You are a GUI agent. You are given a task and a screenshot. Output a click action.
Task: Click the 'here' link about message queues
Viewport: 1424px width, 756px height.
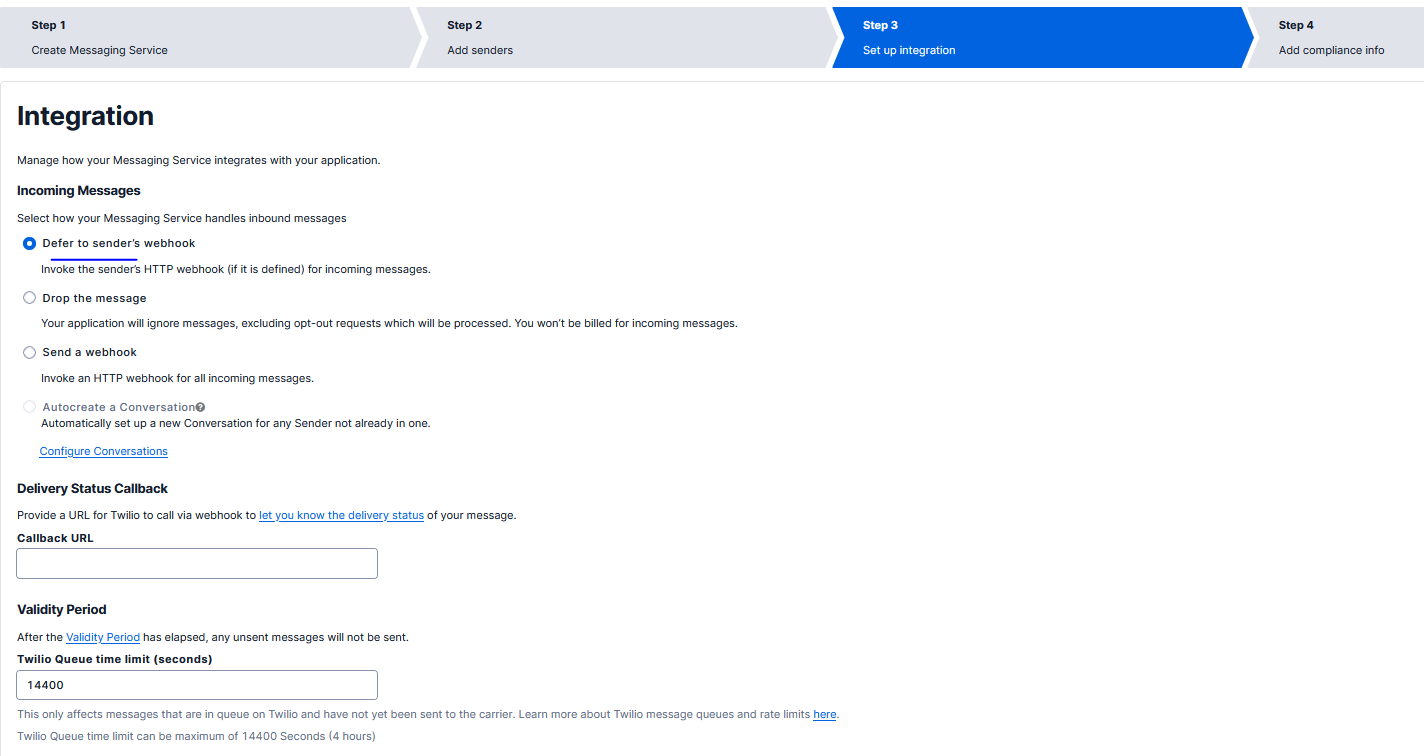(x=824, y=714)
